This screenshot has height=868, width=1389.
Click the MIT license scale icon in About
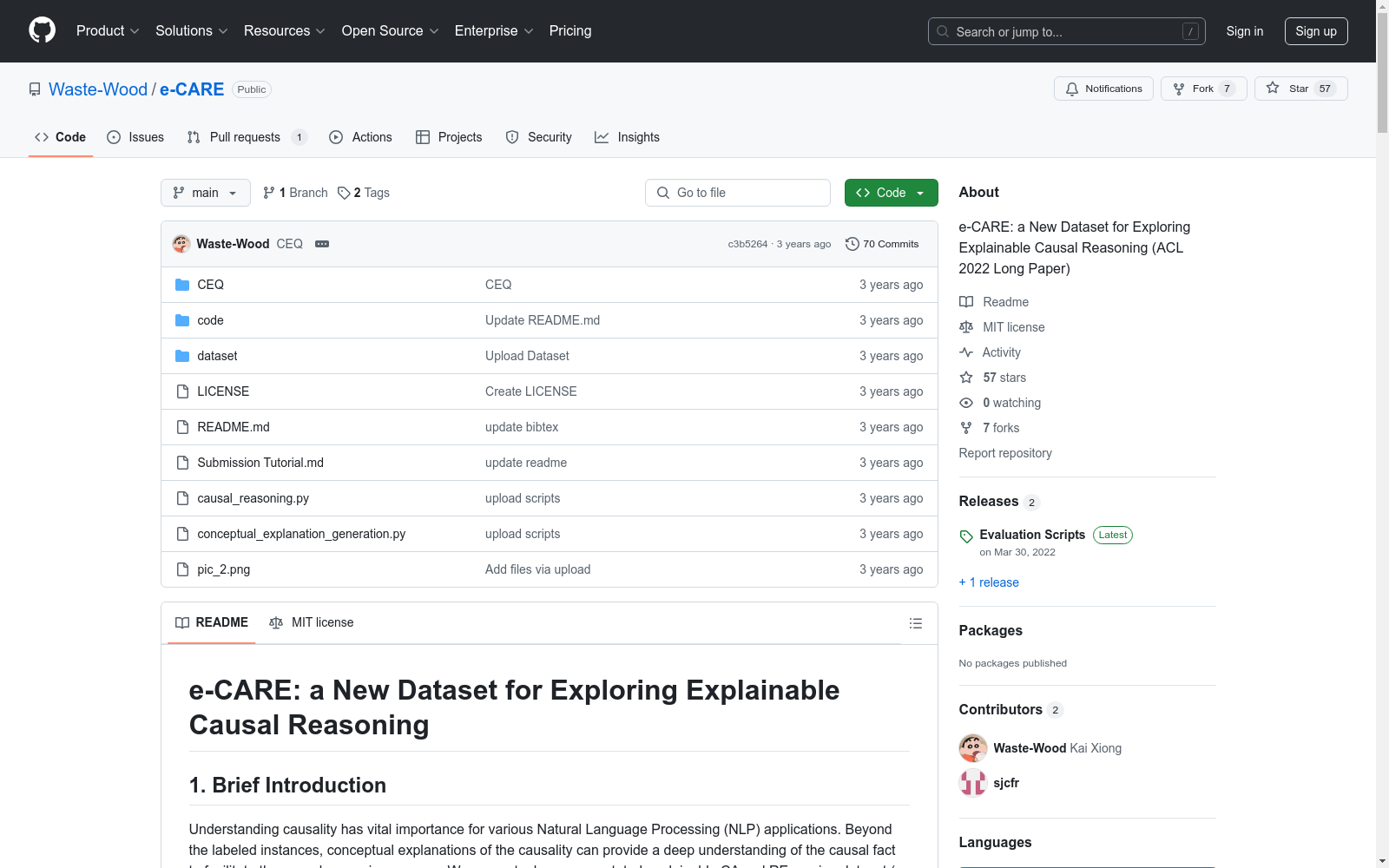tap(966, 327)
